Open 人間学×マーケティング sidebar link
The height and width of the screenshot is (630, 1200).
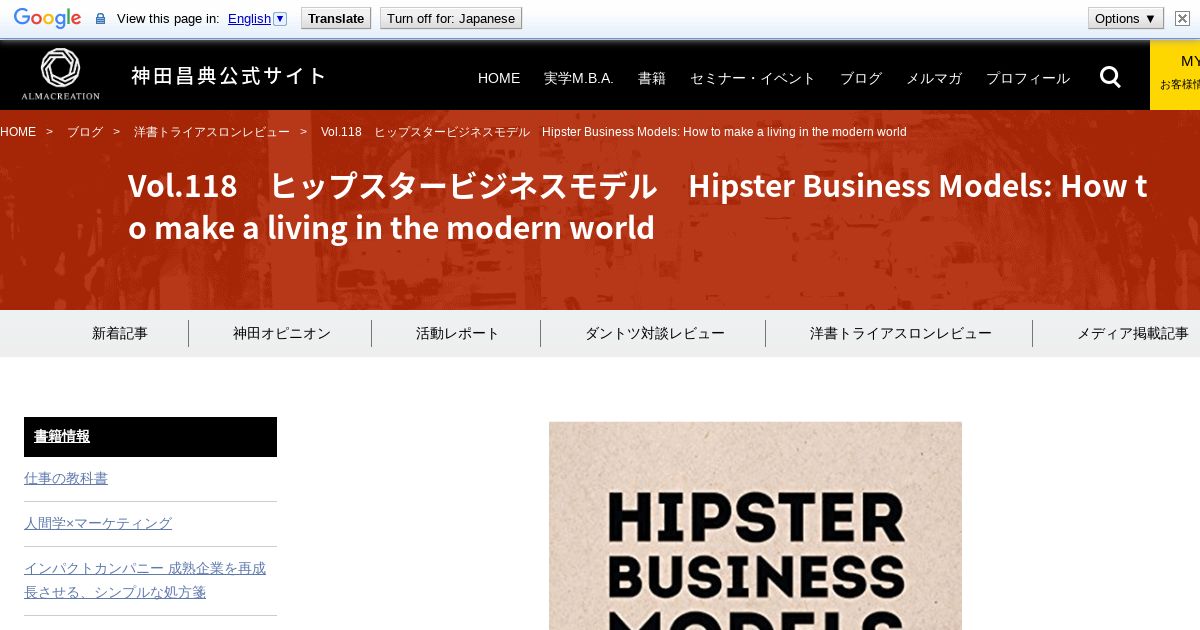(98, 523)
